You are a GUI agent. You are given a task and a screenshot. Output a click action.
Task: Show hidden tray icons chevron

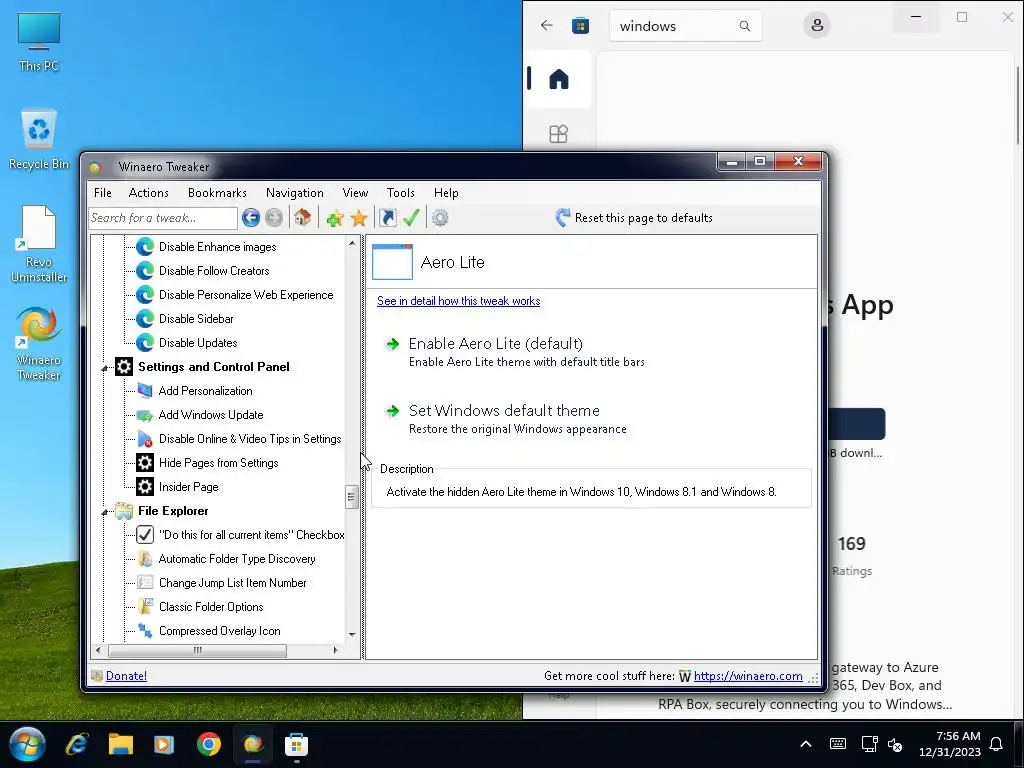[806, 744]
